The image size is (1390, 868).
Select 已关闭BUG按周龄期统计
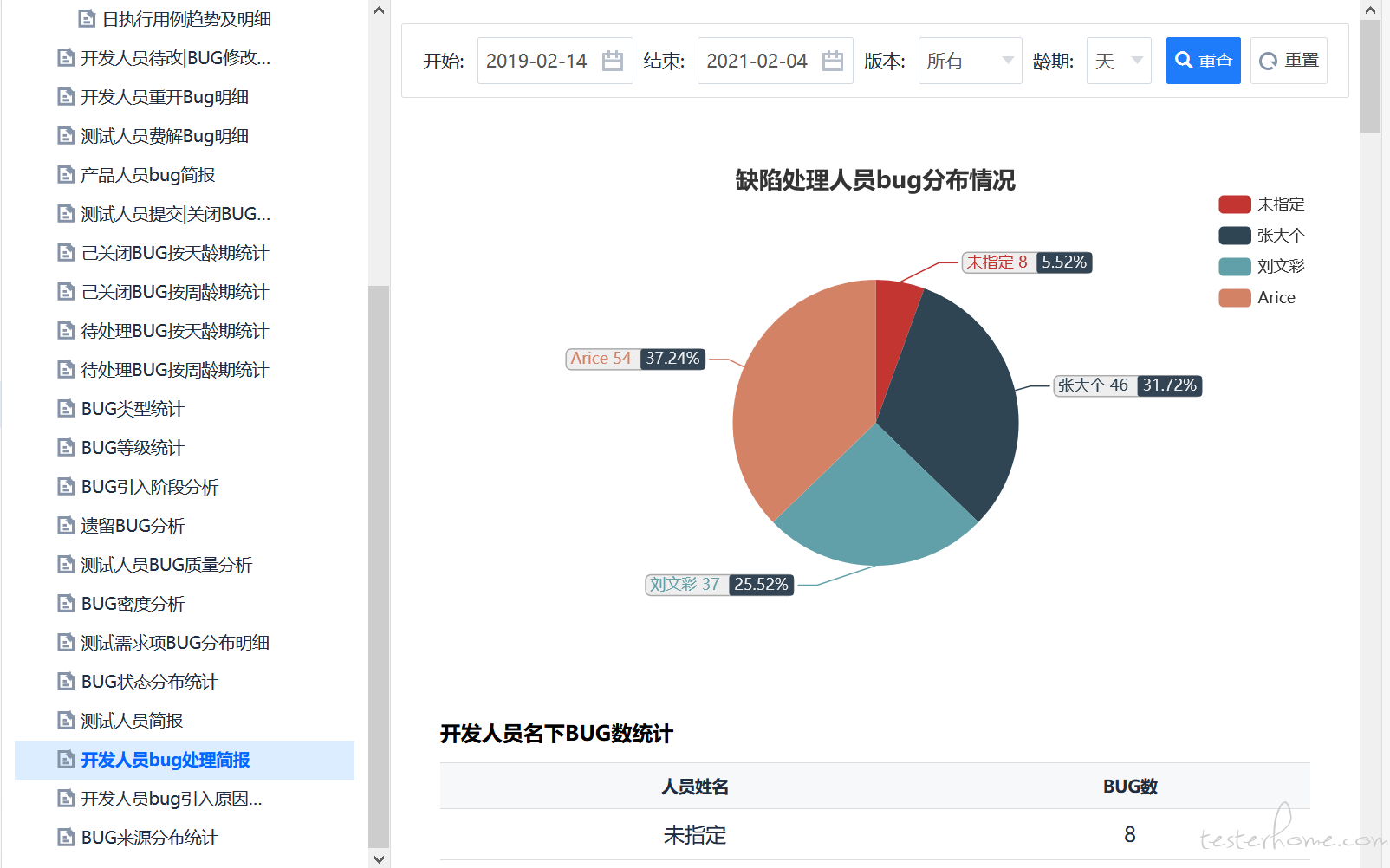tap(175, 292)
